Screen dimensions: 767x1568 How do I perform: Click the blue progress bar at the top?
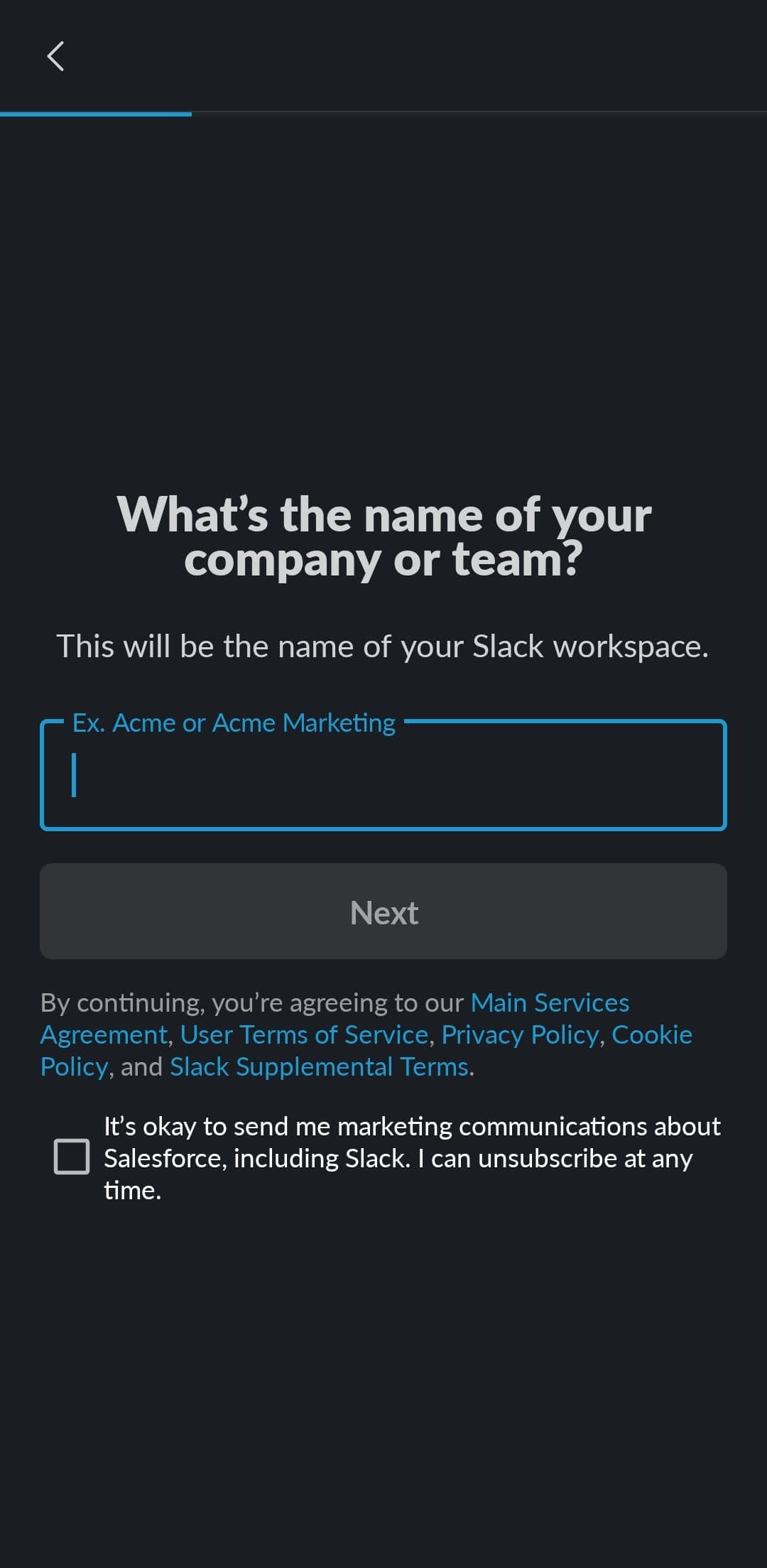click(x=96, y=114)
